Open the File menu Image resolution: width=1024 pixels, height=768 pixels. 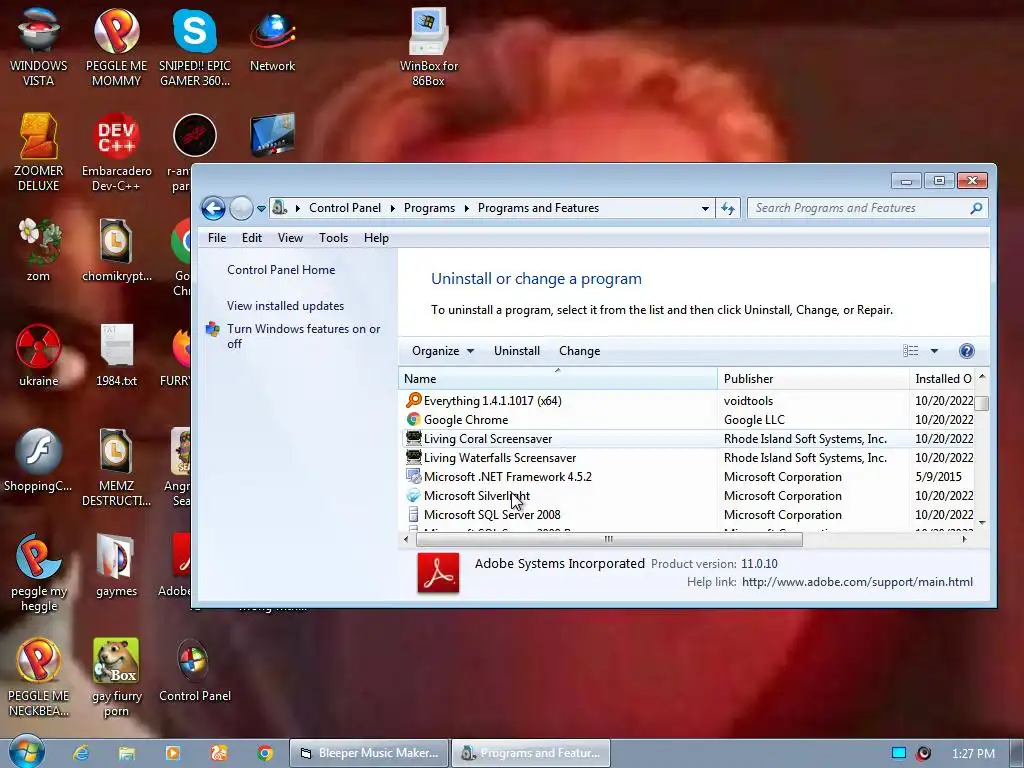click(217, 238)
